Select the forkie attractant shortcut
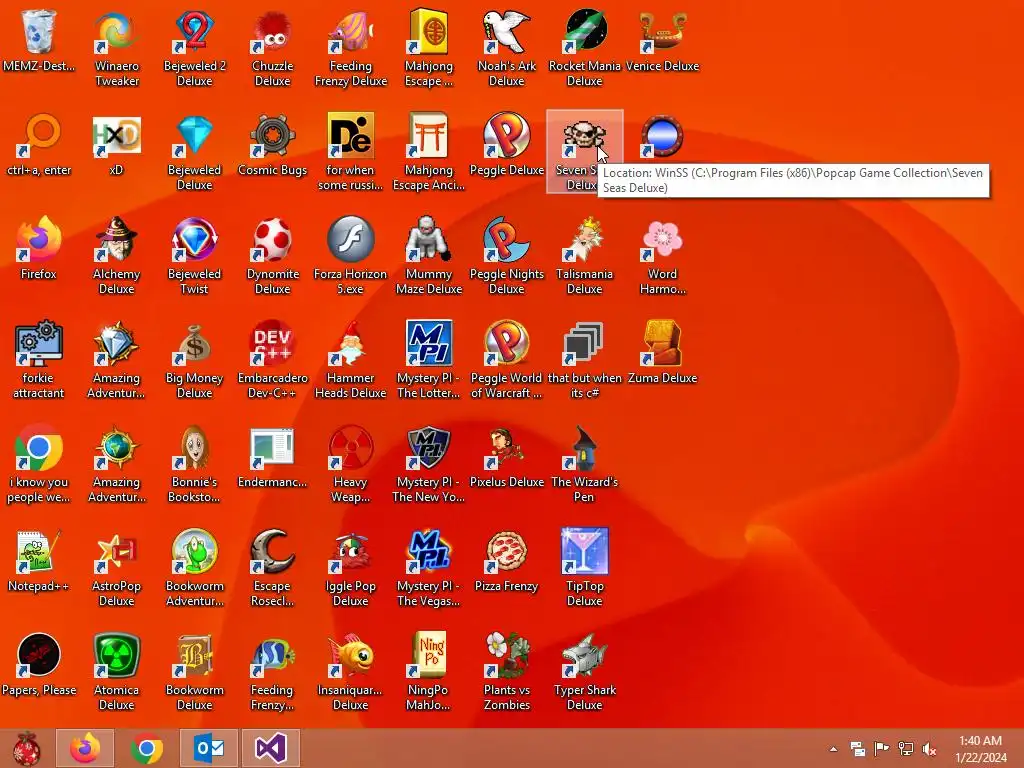This screenshot has height=768, width=1024. pos(39,343)
